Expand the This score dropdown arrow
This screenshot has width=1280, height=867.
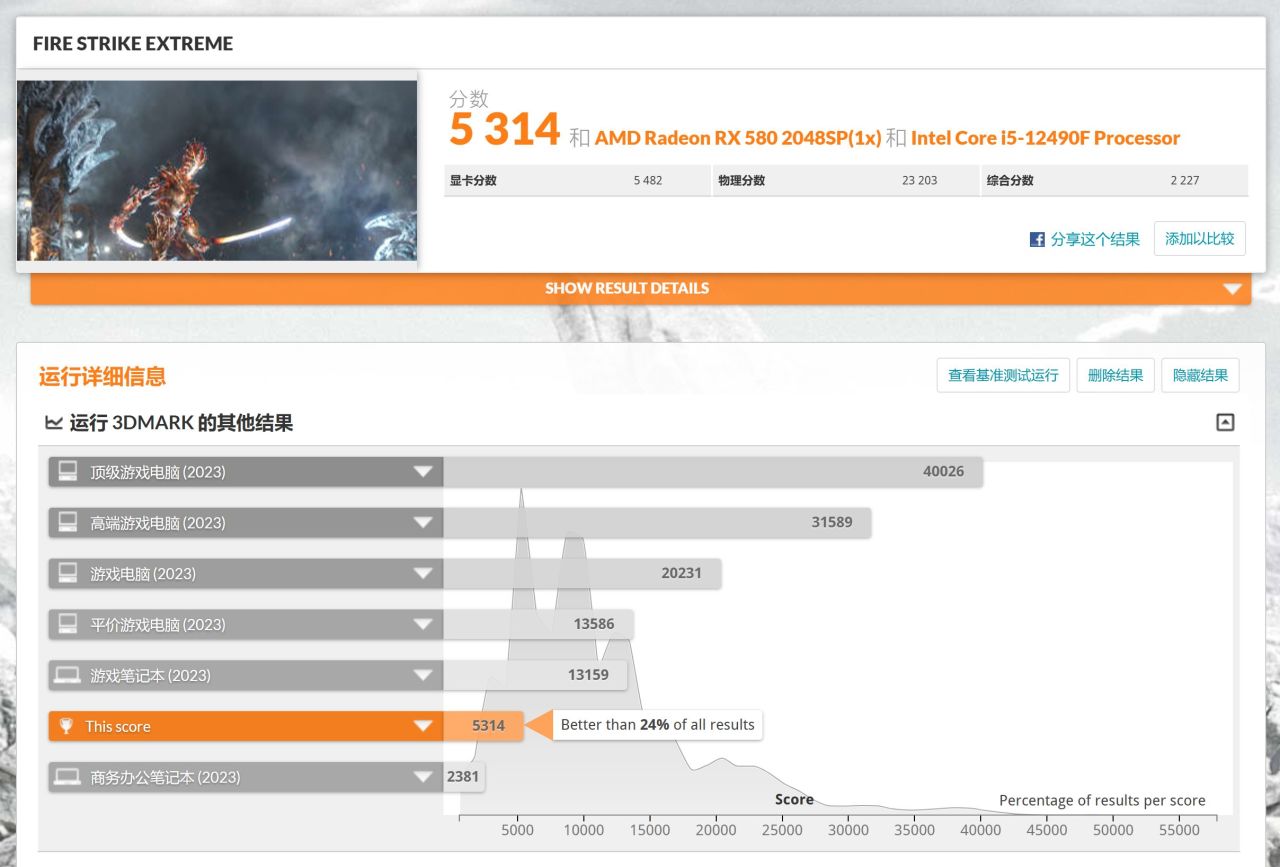(424, 727)
